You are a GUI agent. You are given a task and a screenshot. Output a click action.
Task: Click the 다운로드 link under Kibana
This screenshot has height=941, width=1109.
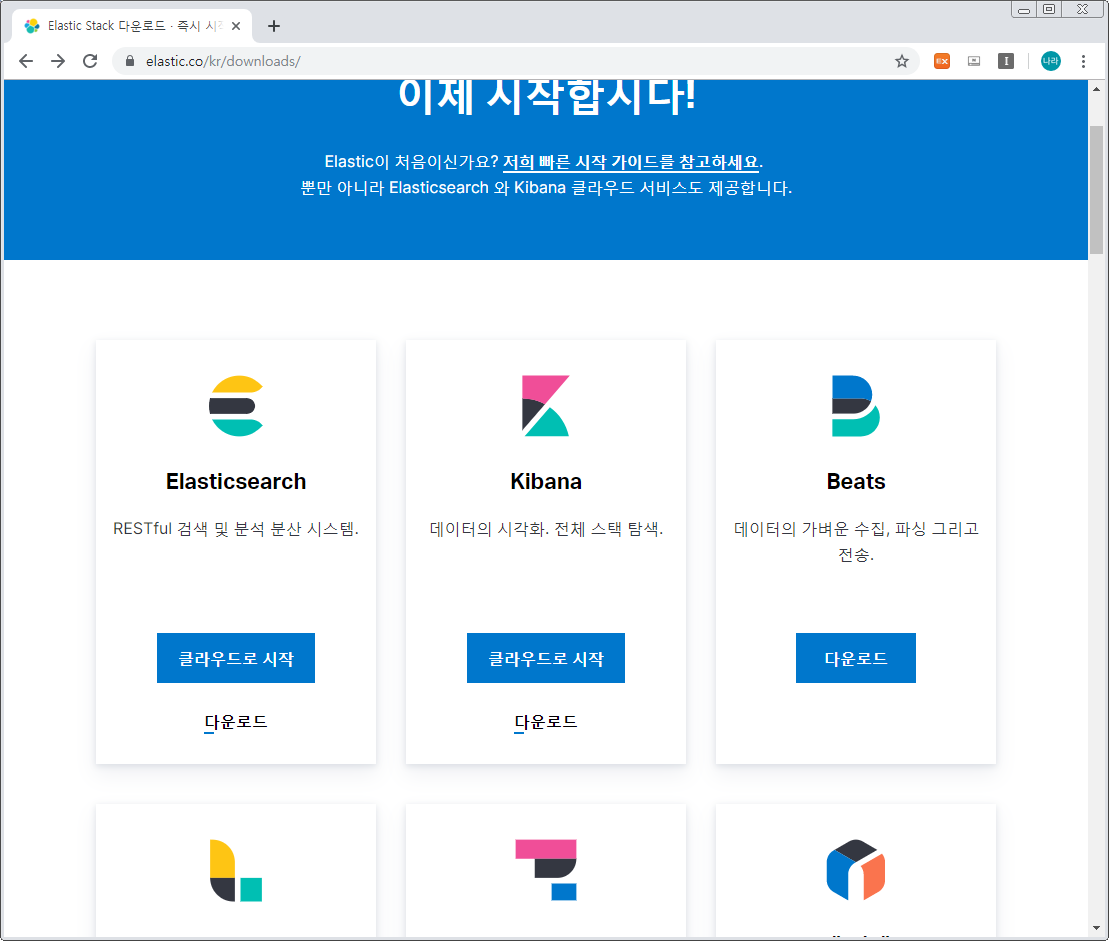546,722
